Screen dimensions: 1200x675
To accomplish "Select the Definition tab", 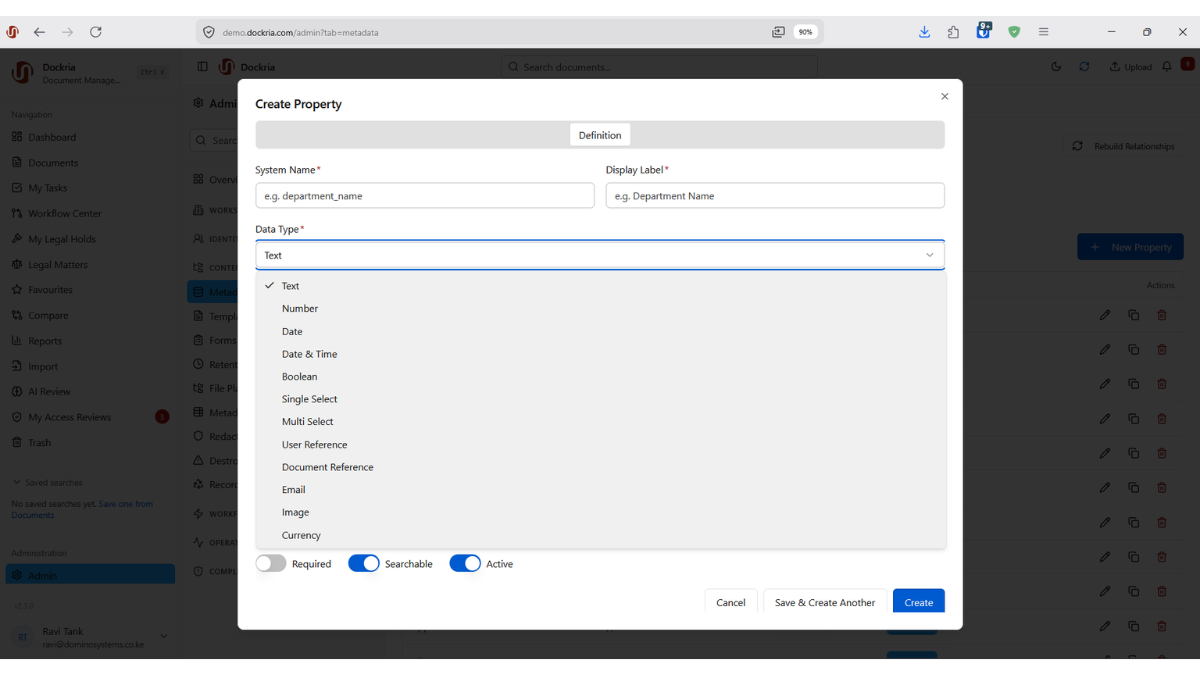I will 600,135.
